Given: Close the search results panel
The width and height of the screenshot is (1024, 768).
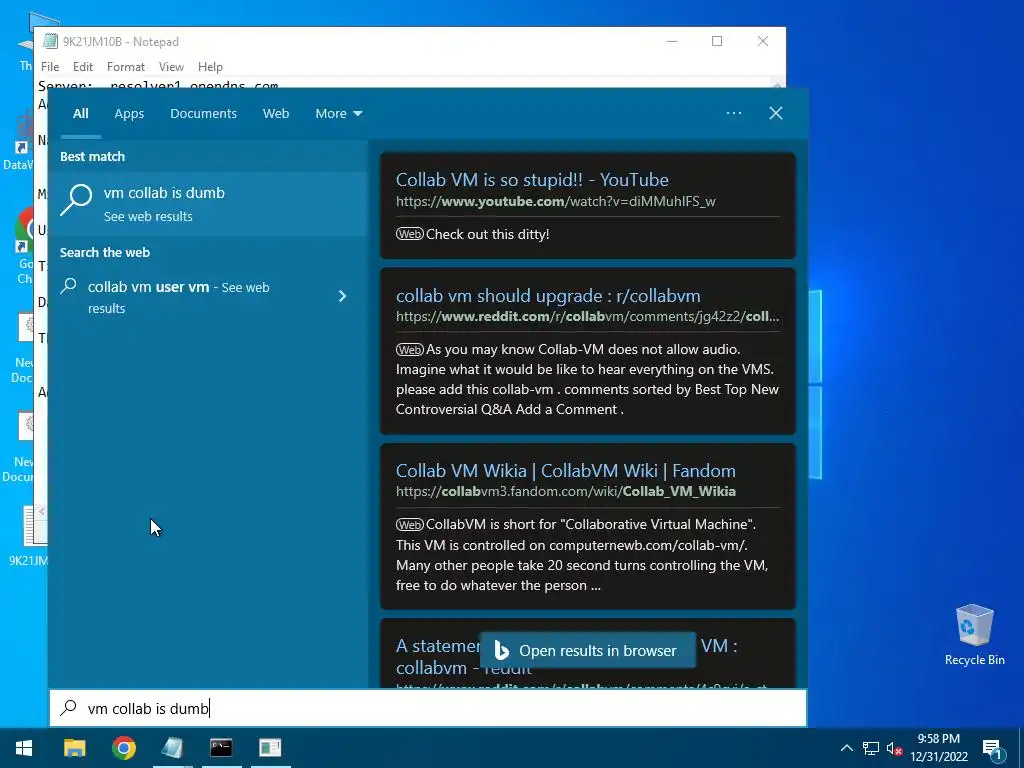Looking at the screenshot, I should point(776,113).
